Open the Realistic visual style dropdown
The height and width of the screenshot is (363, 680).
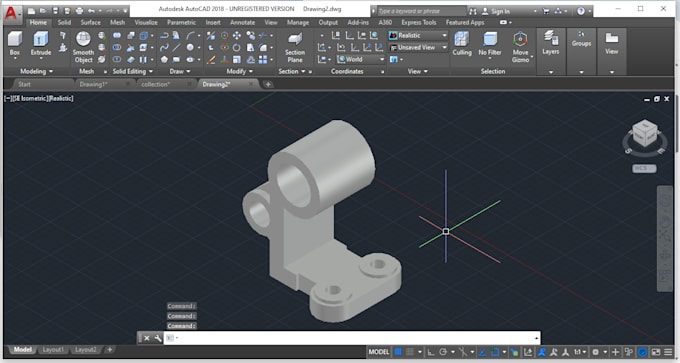pos(418,36)
